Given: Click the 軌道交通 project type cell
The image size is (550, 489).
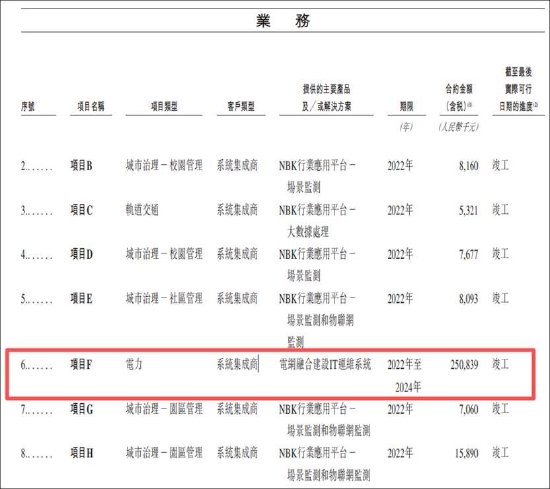Looking at the screenshot, I should 142,210.
